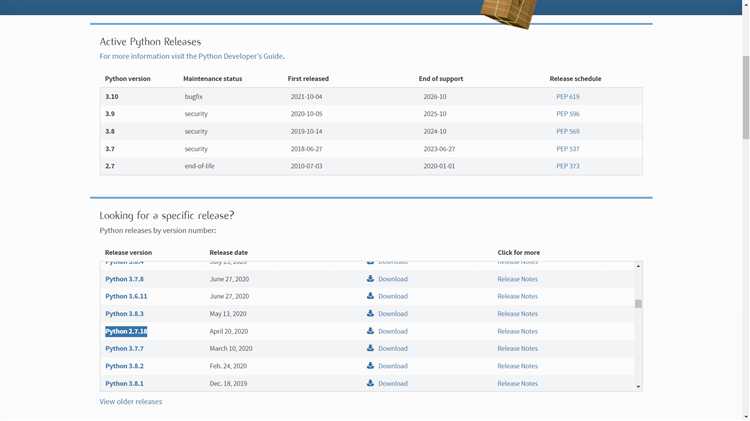Click Download text link for Python 3.8.2
Screen dimensions: 750x421
(393, 366)
